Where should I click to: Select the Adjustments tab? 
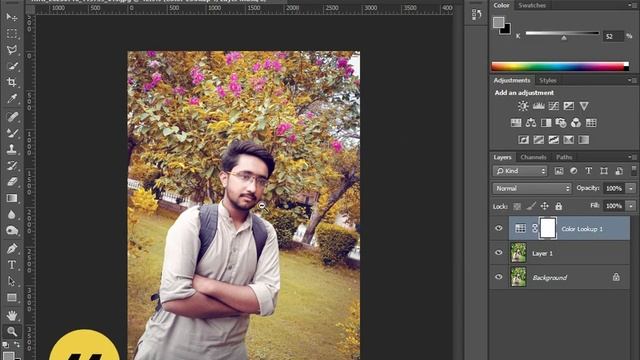[x=512, y=80]
